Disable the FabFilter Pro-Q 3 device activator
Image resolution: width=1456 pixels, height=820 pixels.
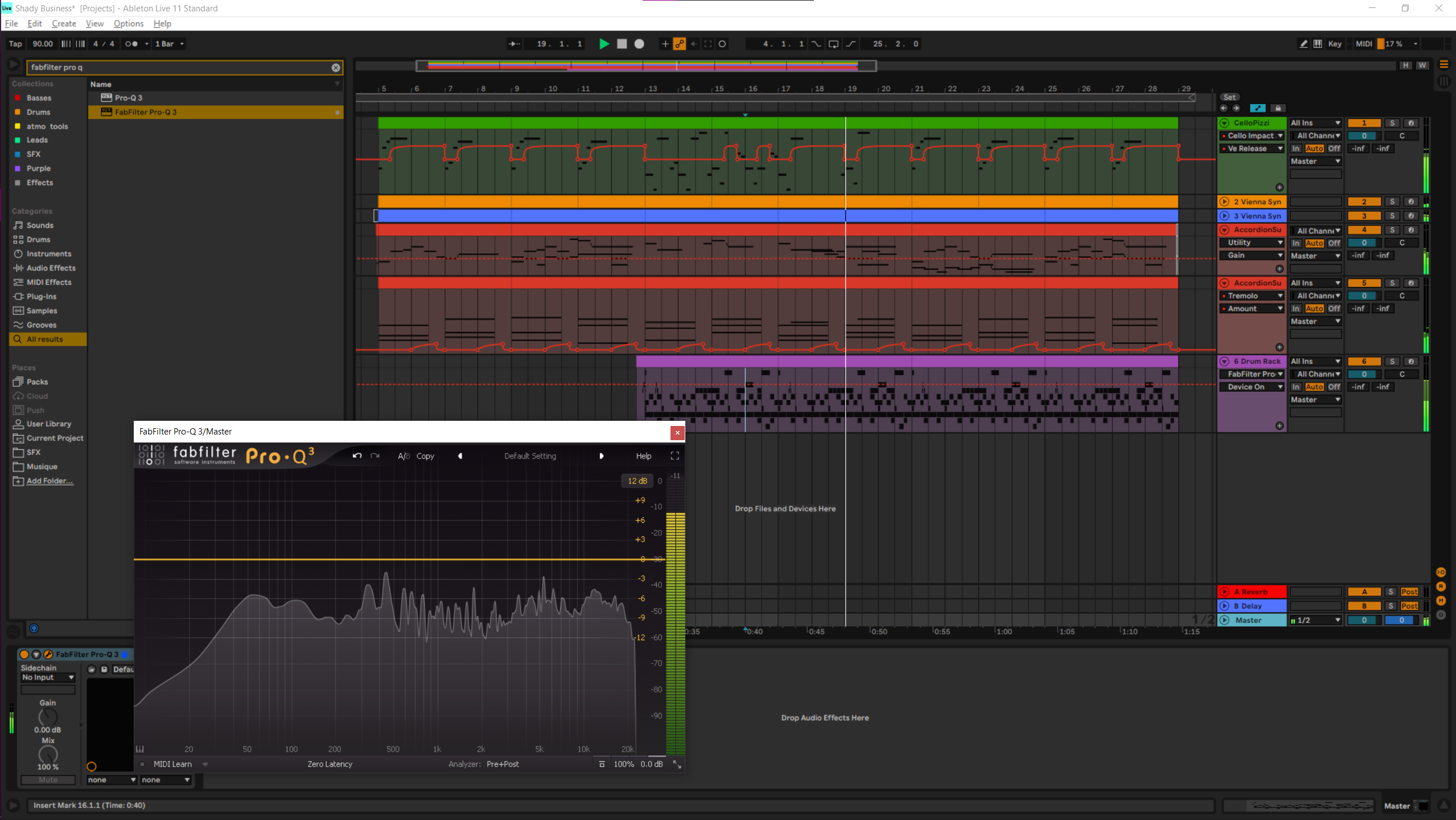pos(24,654)
